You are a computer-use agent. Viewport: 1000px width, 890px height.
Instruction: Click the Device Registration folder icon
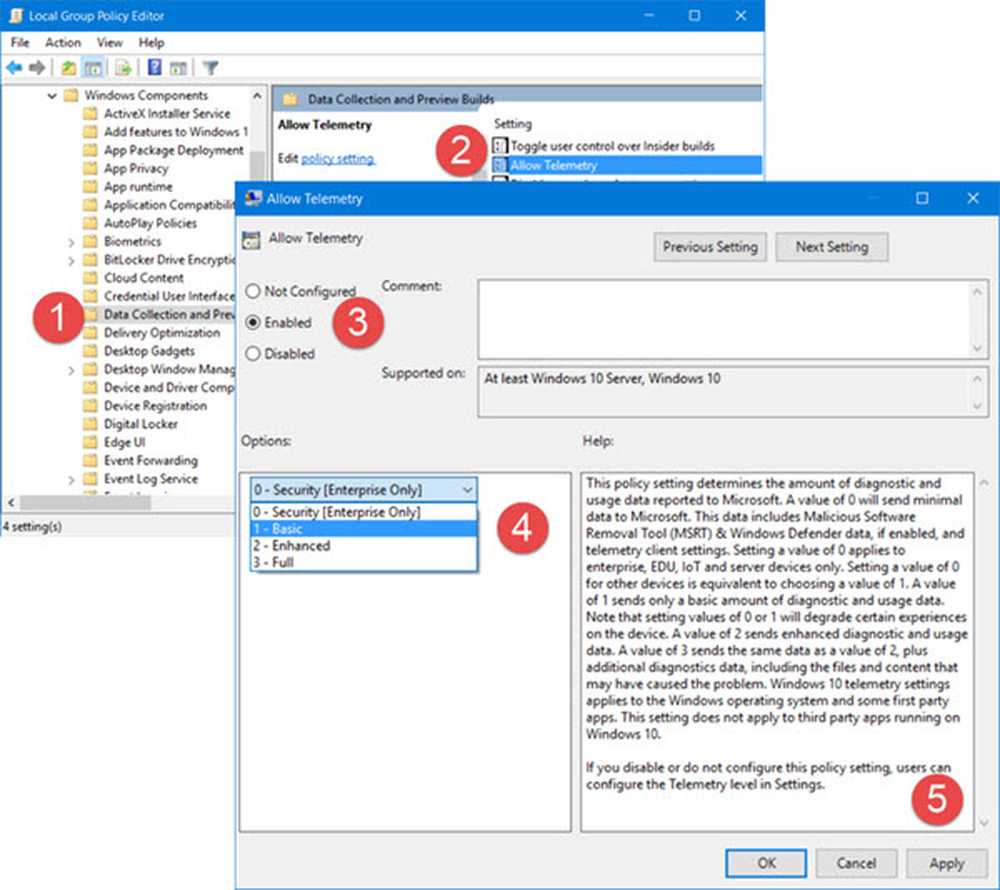(91, 406)
